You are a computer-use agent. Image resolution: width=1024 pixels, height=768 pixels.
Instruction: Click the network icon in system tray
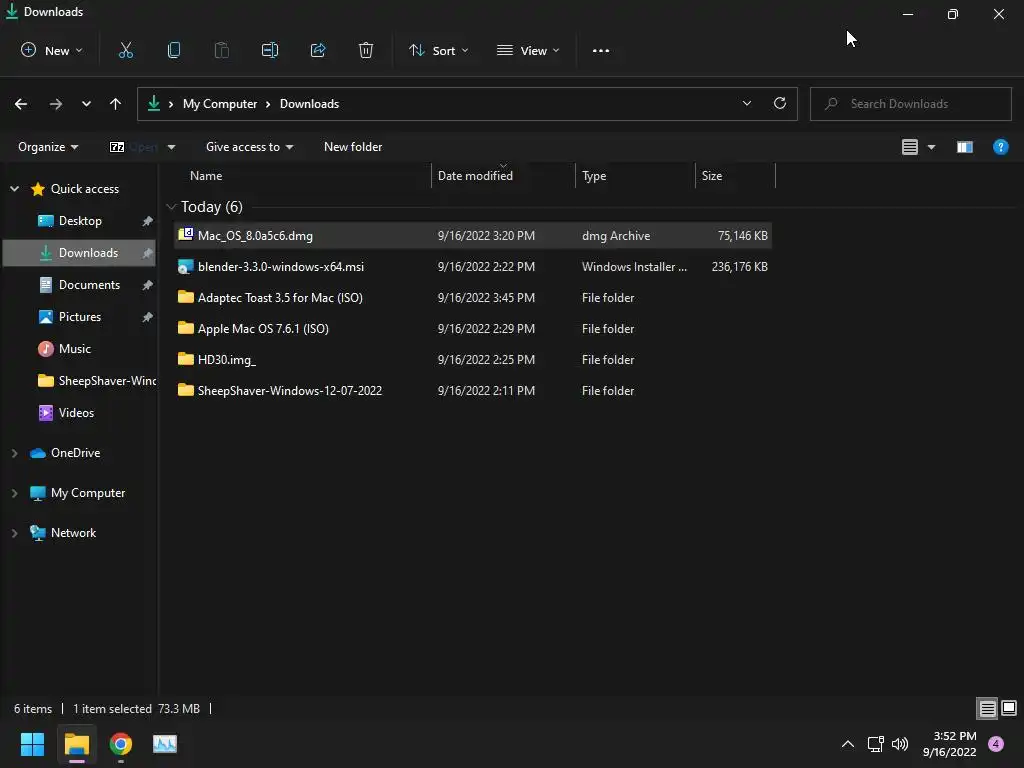click(875, 744)
